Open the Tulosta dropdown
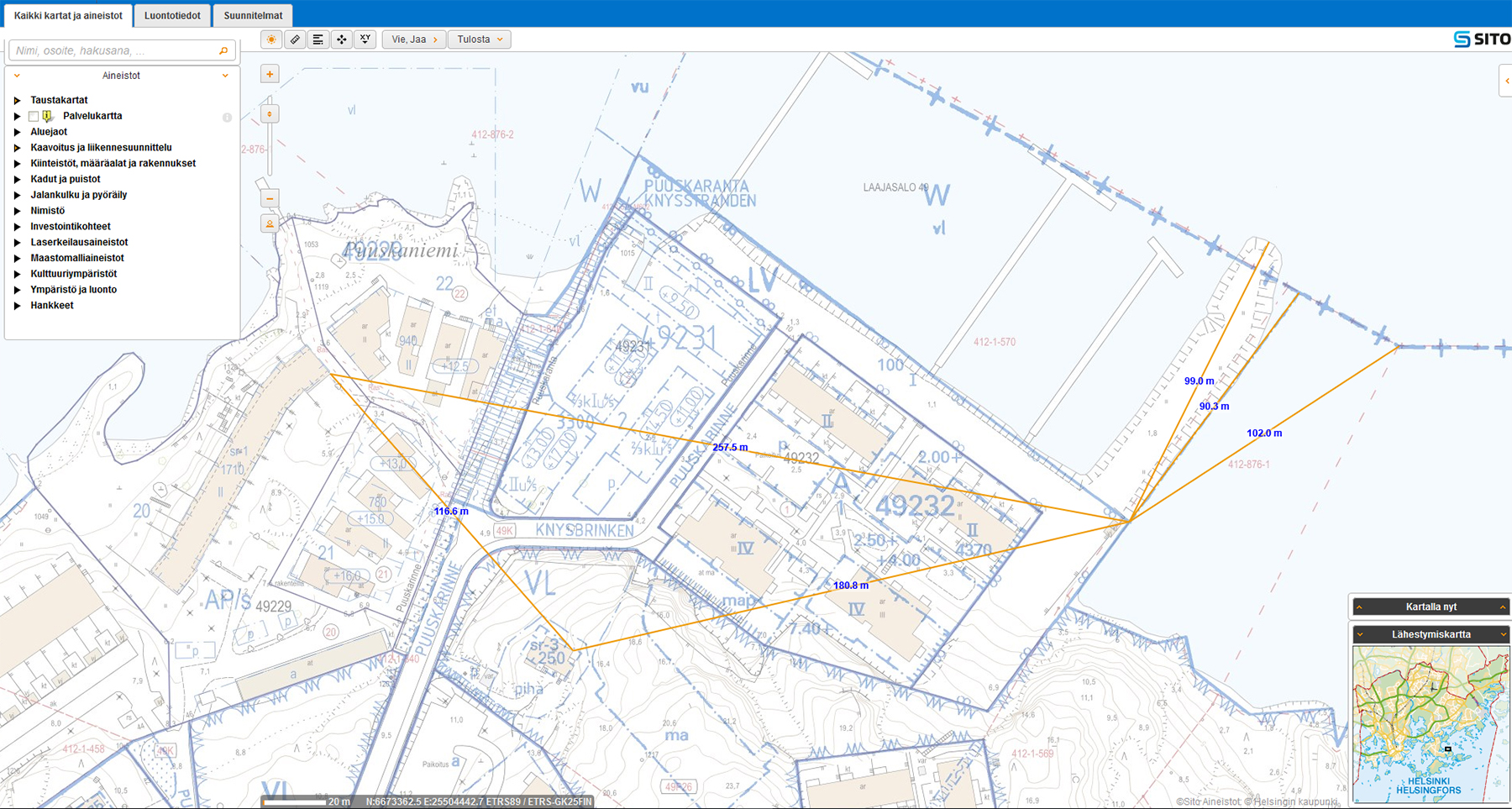 pos(480,39)
